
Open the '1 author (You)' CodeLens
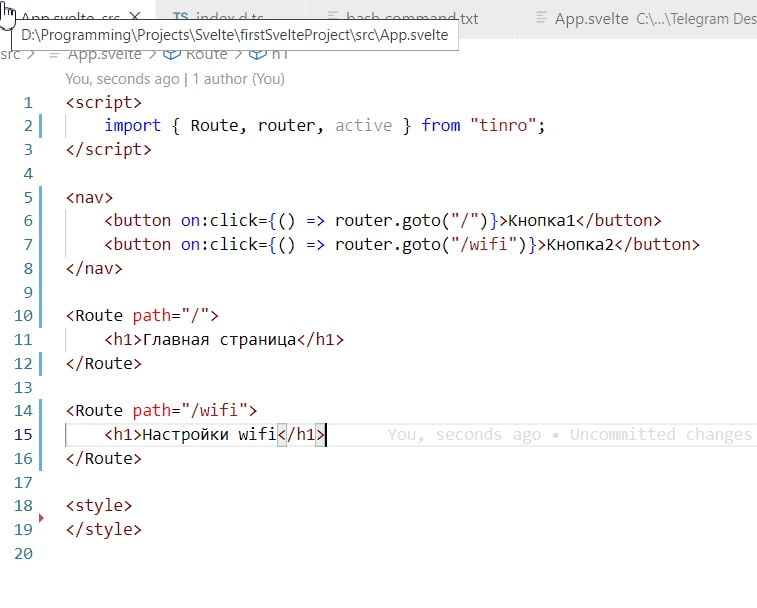238,79
